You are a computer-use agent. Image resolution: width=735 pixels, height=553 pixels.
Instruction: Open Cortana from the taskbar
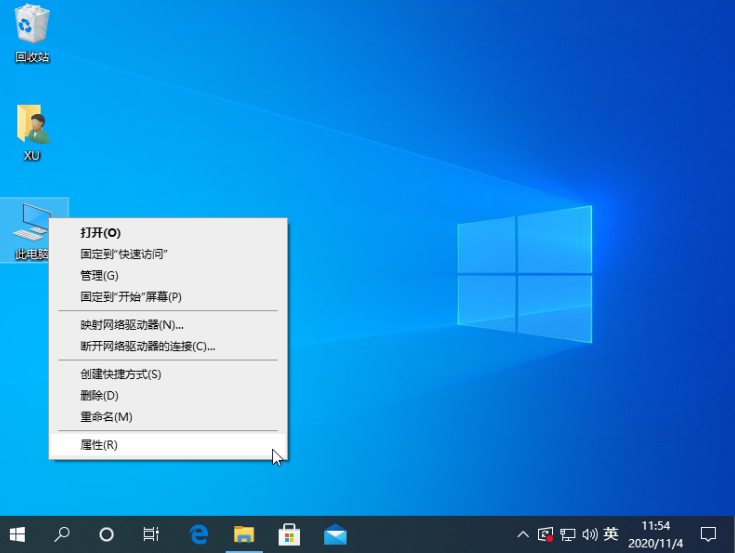107,534
